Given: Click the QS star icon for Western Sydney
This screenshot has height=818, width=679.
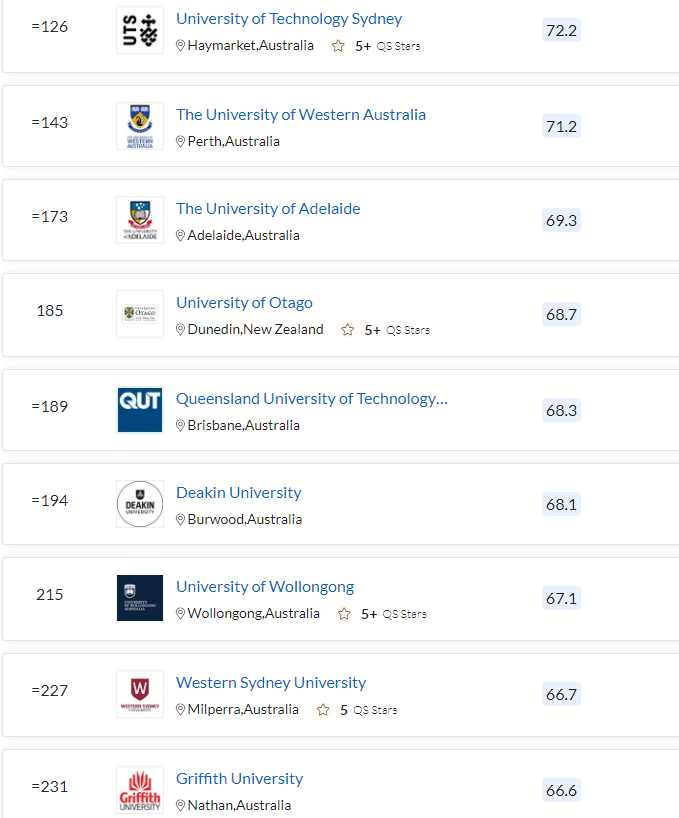Looking at the screenshot, I should click(323, 709).
